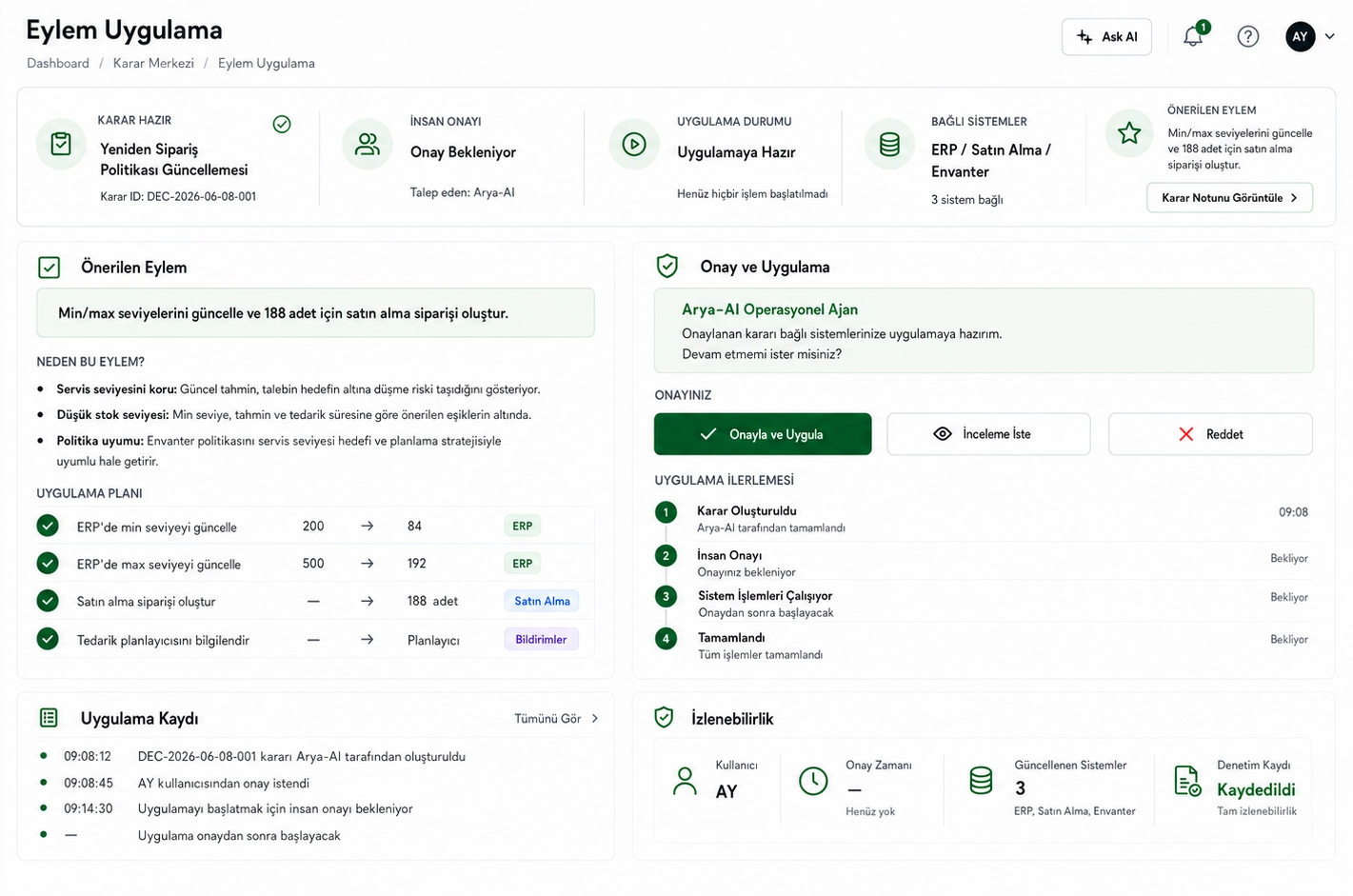Click the star icon beside Önerilen Eylem
1353x896 pixels.
tap(1129, 133)
